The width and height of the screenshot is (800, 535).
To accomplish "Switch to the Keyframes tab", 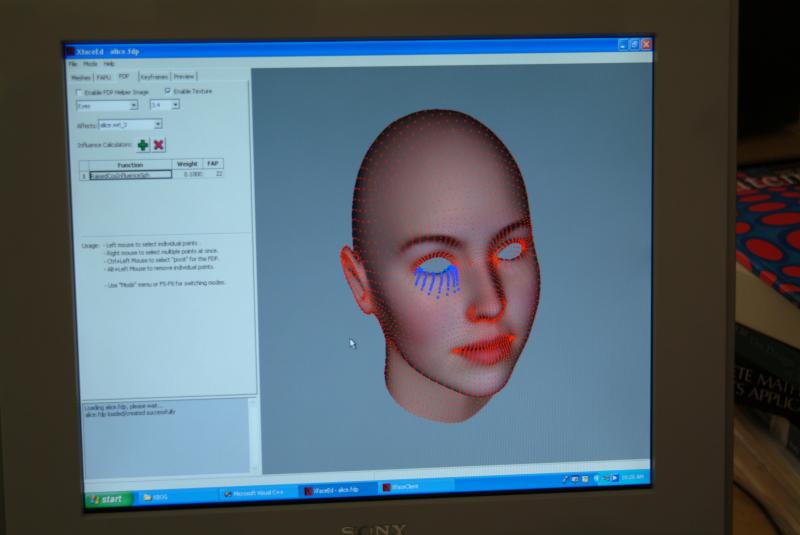I will [x=154, y=76].
